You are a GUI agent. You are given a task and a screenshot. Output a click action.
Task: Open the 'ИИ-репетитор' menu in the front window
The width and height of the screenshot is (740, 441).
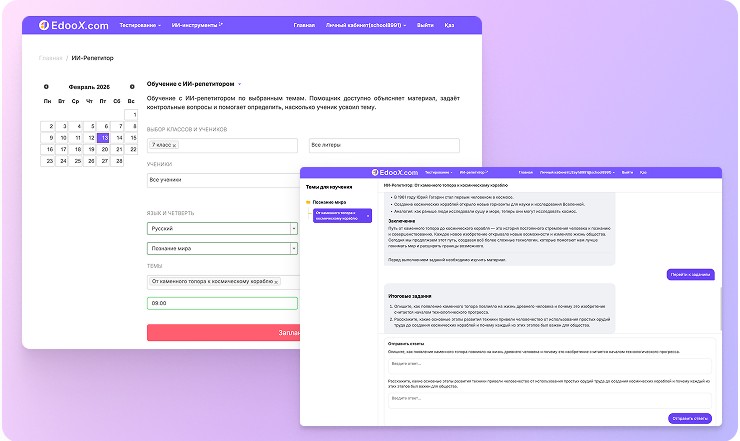(x=474, y=172)
